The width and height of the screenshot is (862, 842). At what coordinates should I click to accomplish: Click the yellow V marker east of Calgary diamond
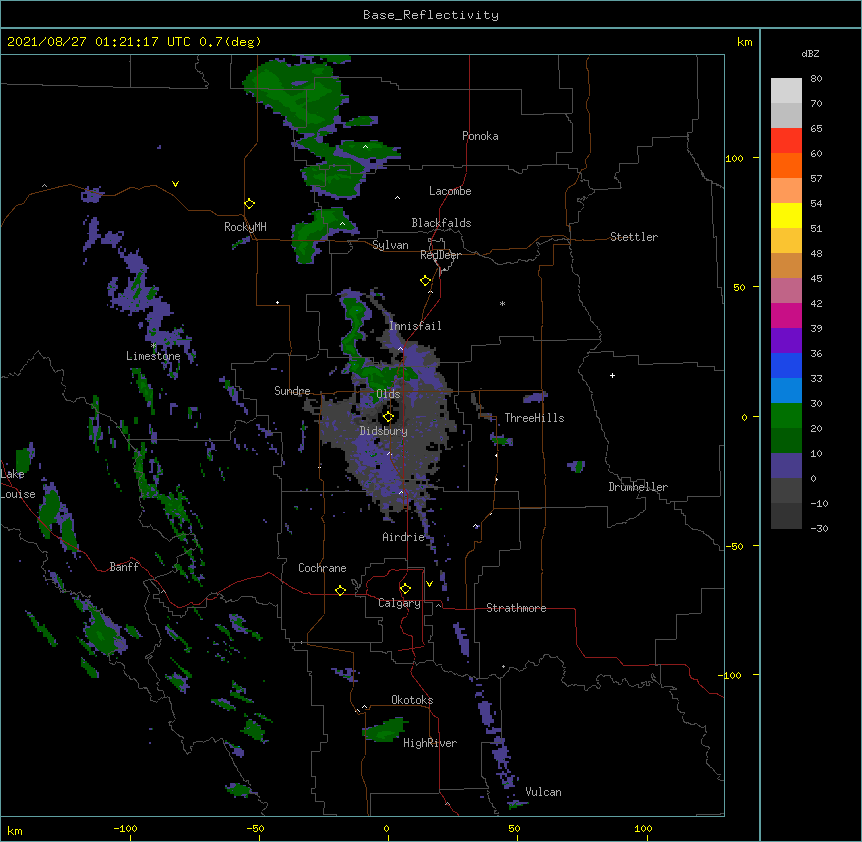click(429, 584)
